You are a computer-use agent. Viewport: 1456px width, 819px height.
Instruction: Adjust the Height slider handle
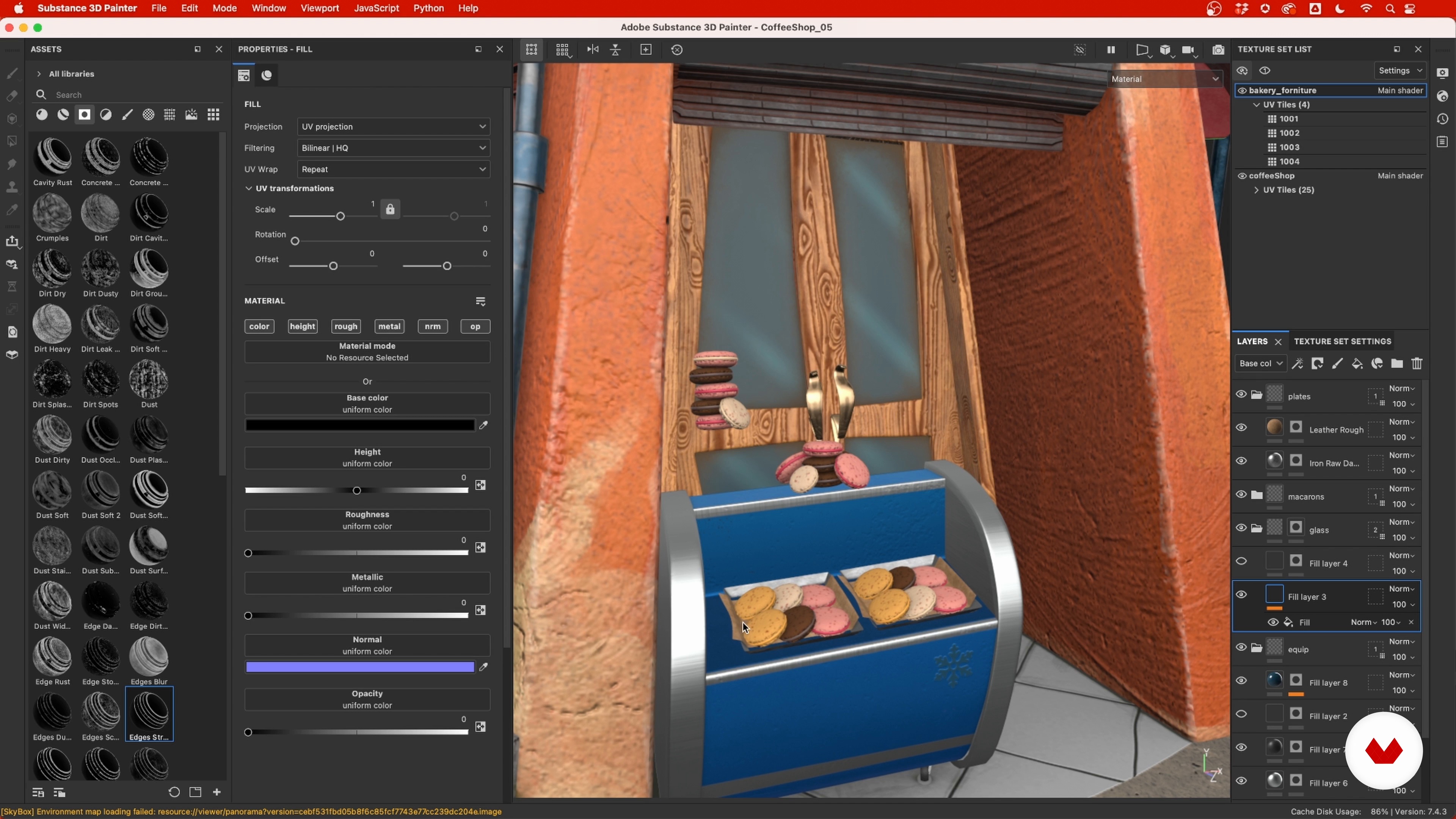357,491
